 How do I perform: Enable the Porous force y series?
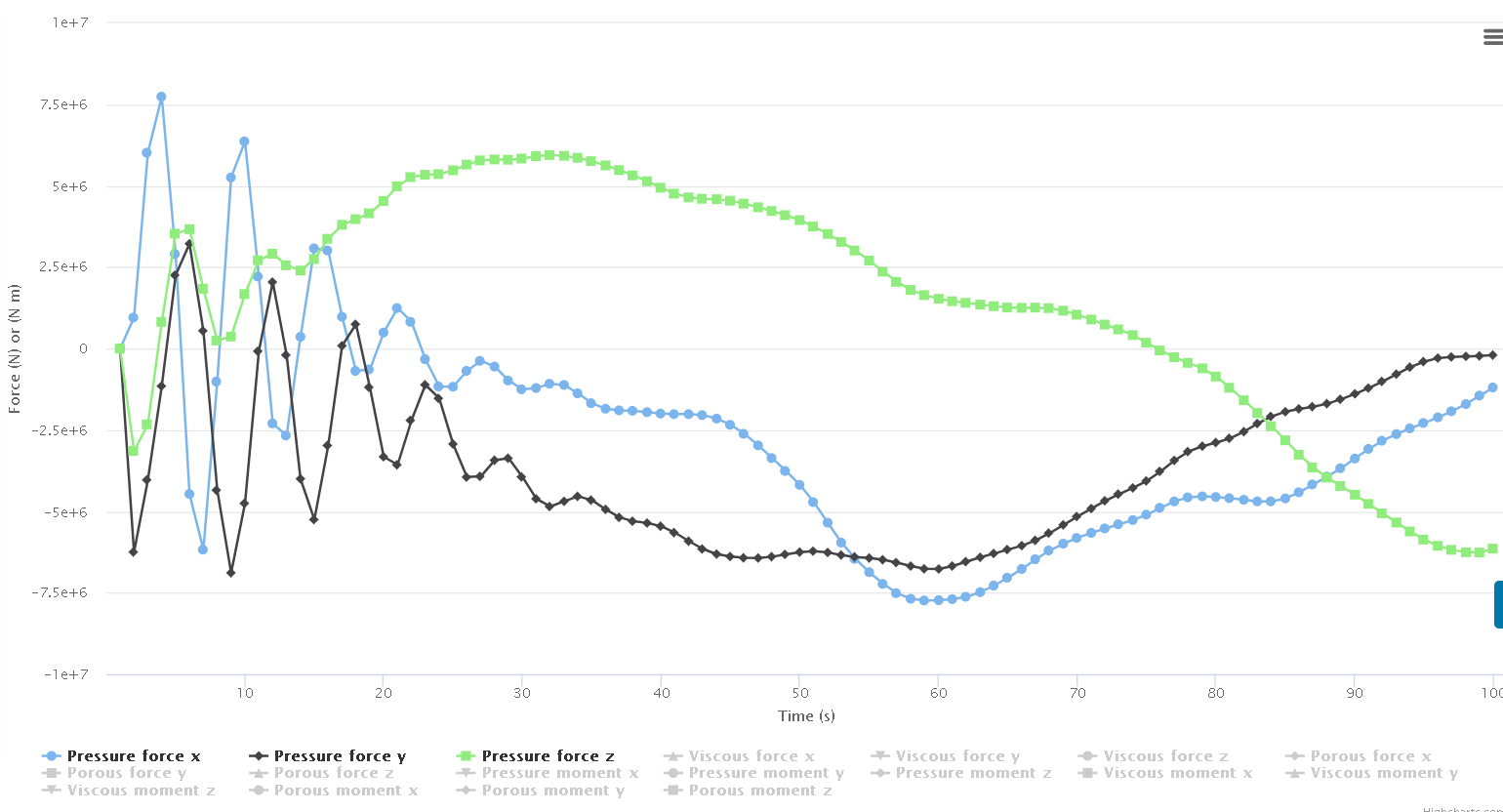(127, 773)
